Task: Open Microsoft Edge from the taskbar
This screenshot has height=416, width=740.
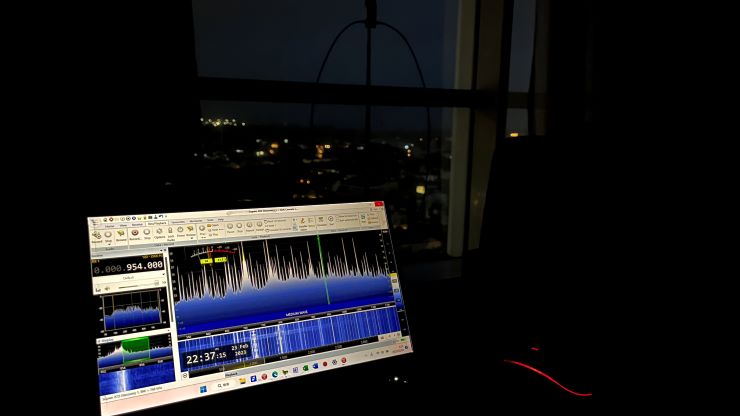Action: click(275, 374)
